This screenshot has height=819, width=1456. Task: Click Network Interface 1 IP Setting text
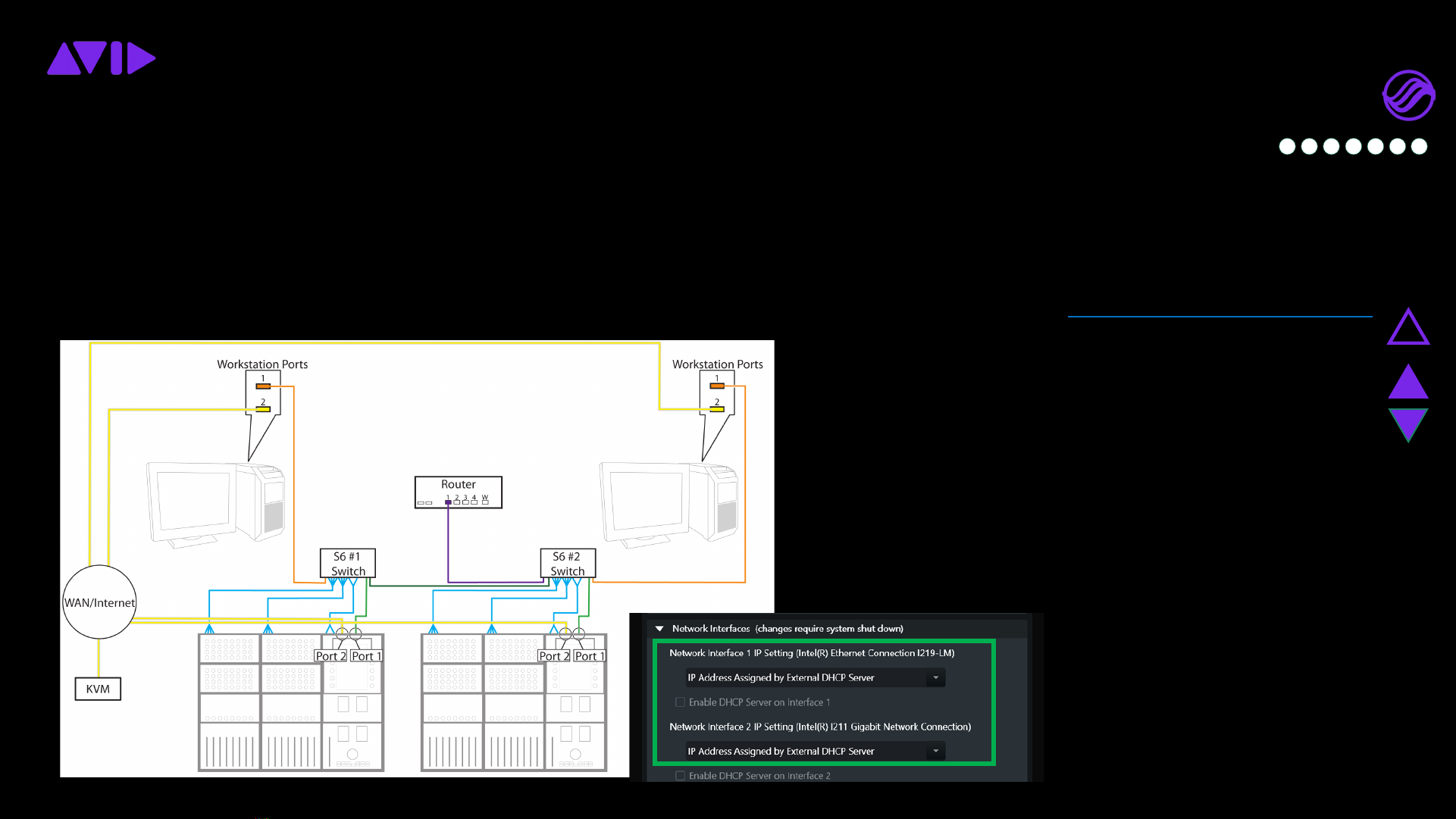tap(812, 653)
